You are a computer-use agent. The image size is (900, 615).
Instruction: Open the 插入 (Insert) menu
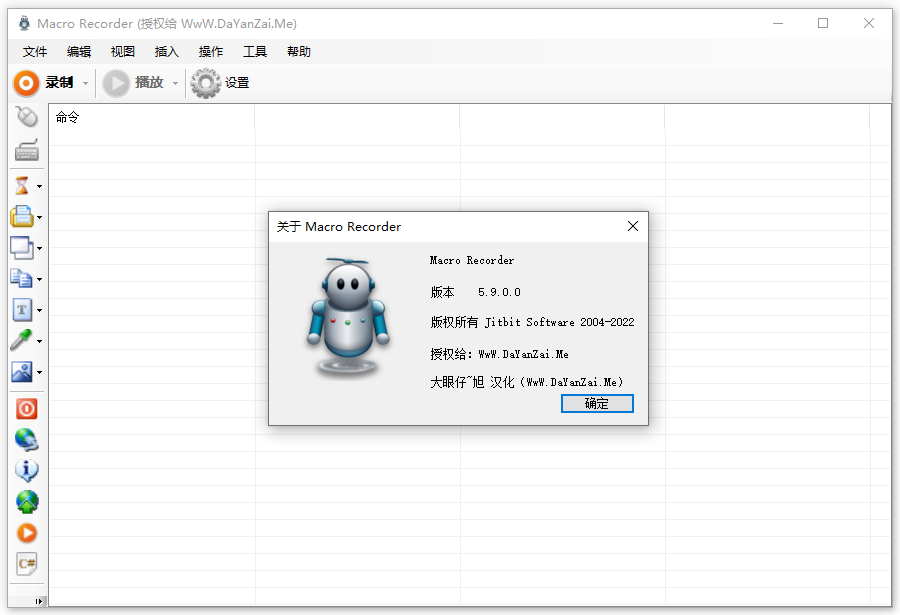[167, 52]
